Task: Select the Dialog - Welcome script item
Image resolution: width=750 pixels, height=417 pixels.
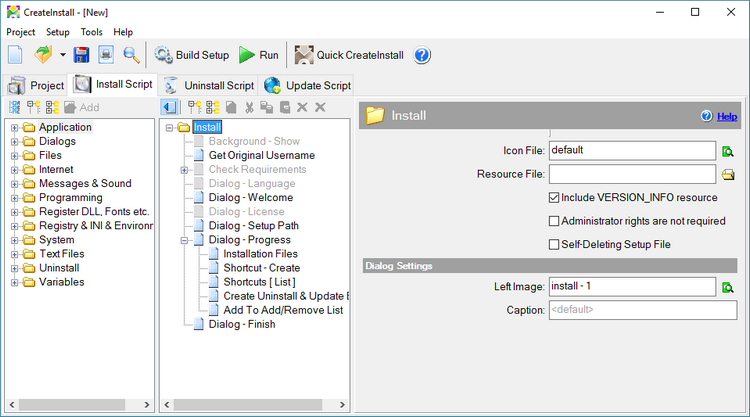Action: [x=251, y=198]
